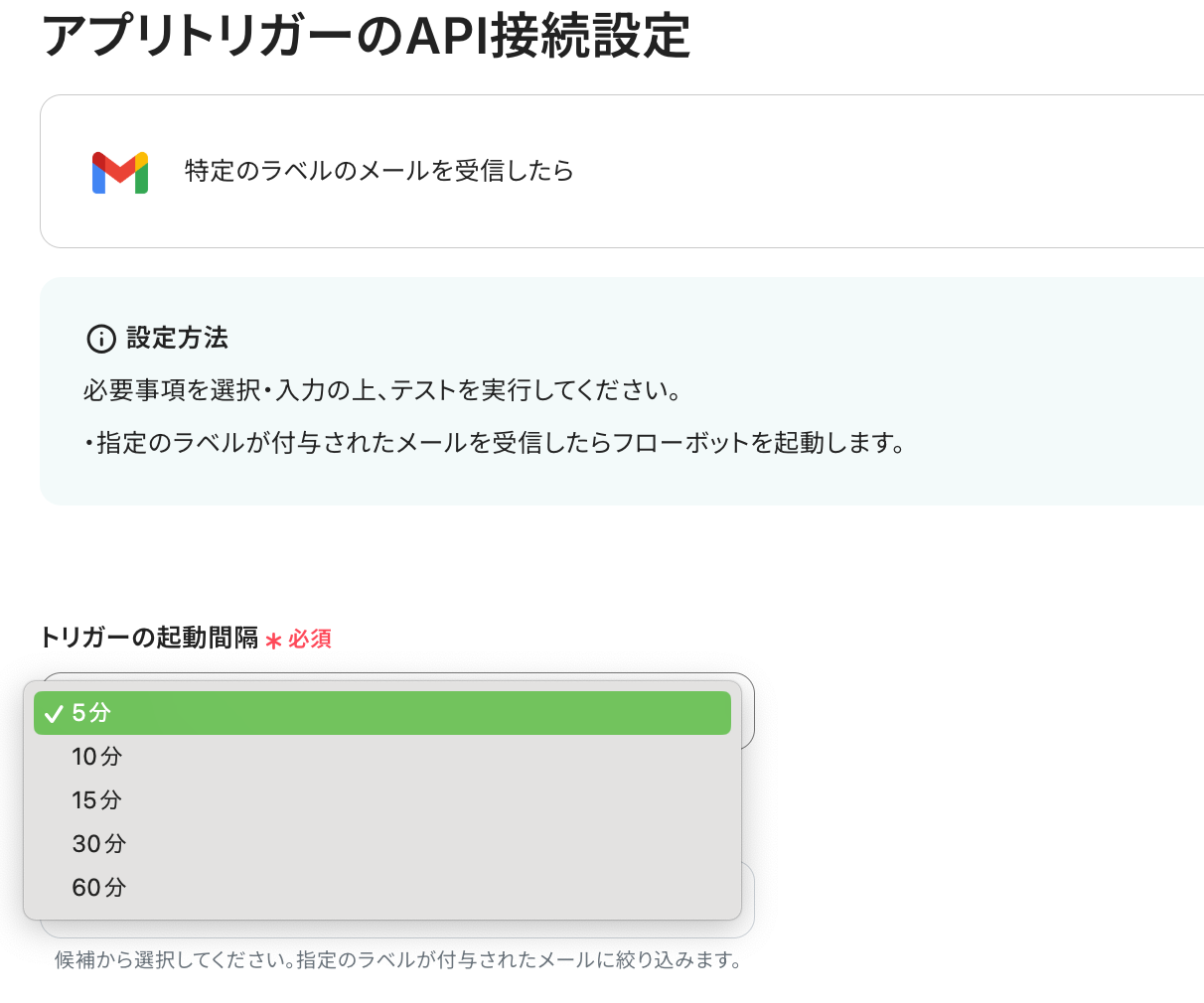Click the trigger interval select box edge

747,711
